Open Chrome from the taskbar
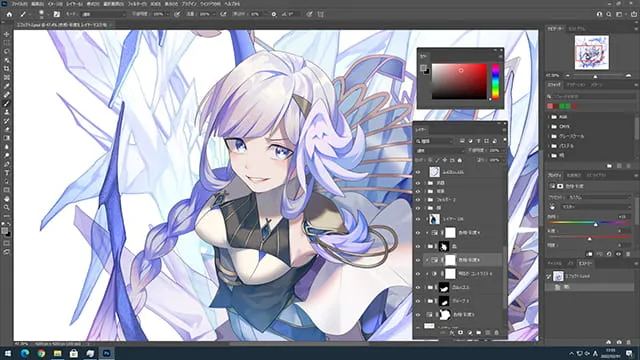Viewport: 640px width, 360px height. (x=41, y=353)
